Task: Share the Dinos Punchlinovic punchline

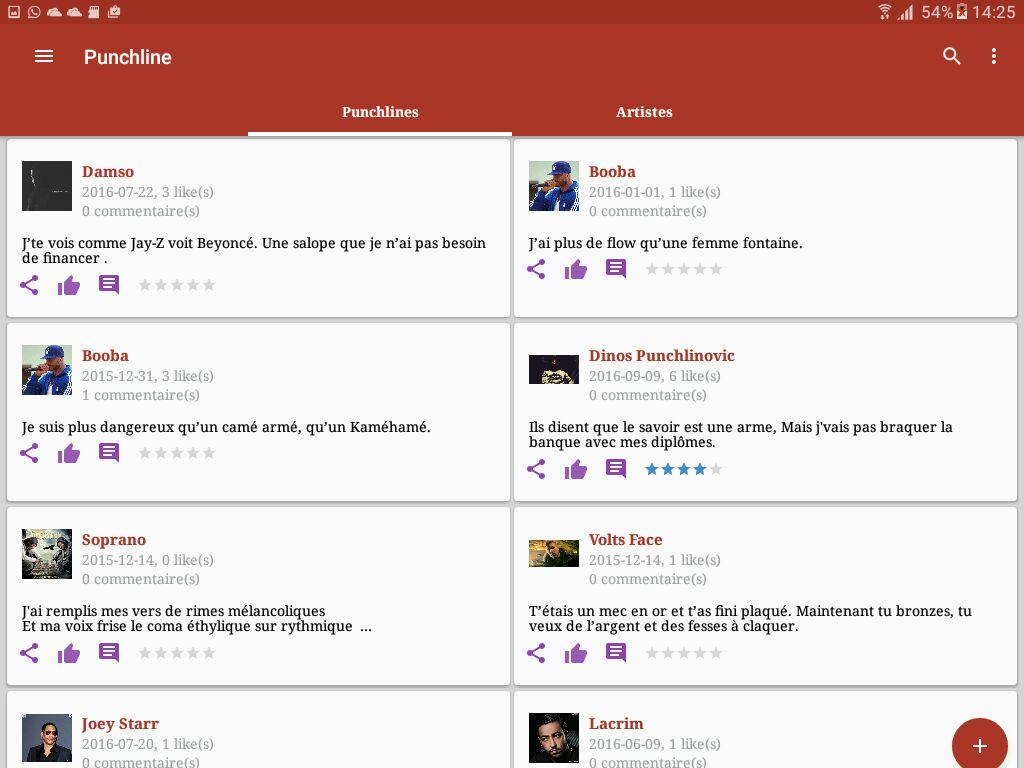Action: coord(536,469)
